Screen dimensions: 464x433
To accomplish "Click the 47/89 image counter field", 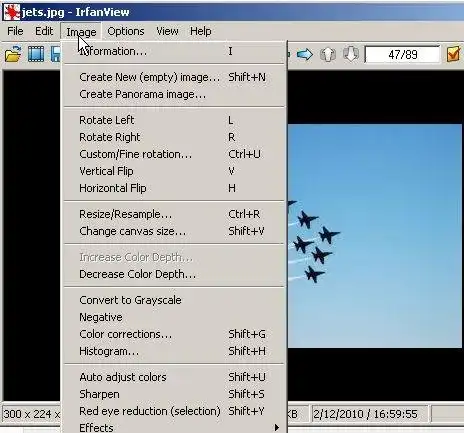I will 403,54.
